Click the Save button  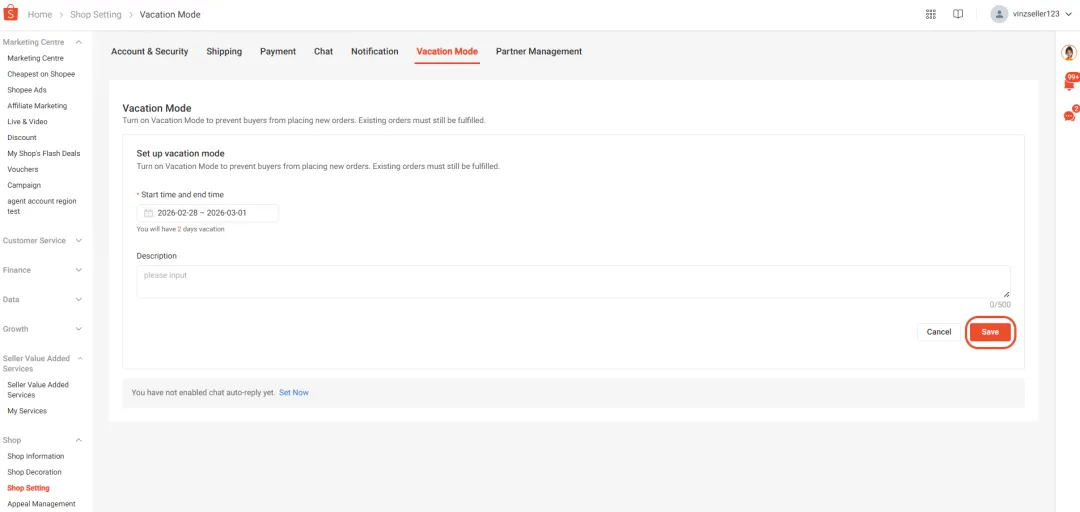990,332
